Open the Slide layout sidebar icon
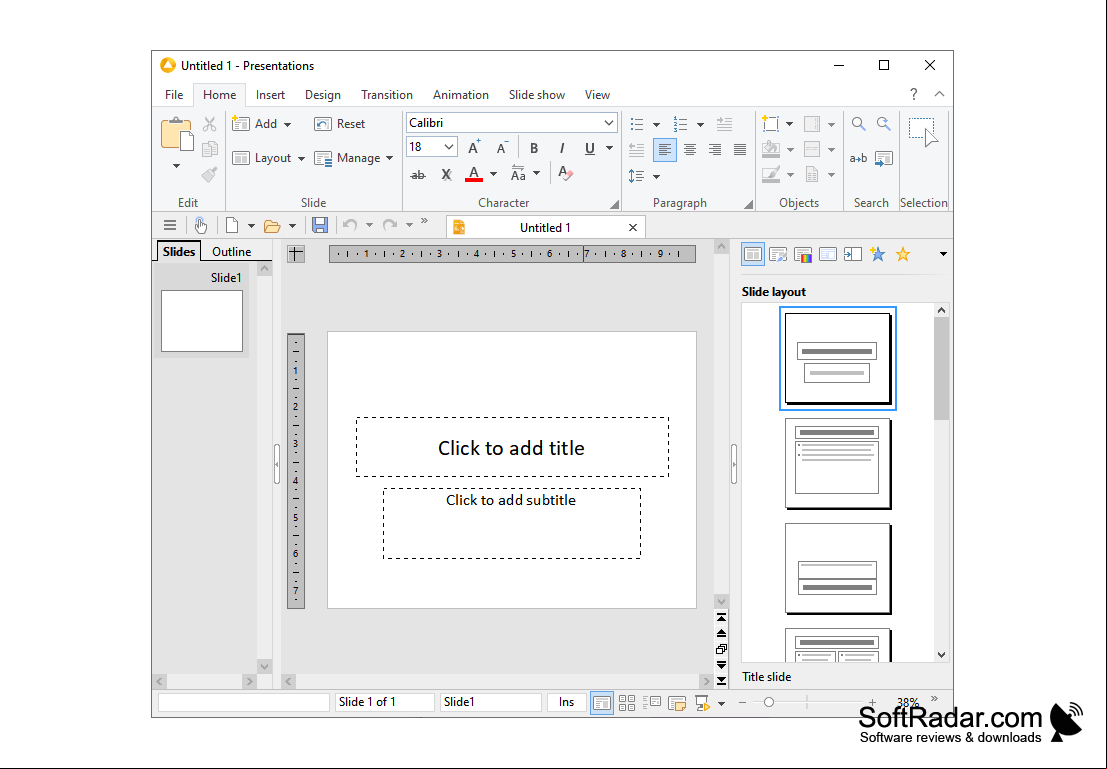Image resolution: width=1107 pixels, height=769 pixels. click(x=753, y=254)
